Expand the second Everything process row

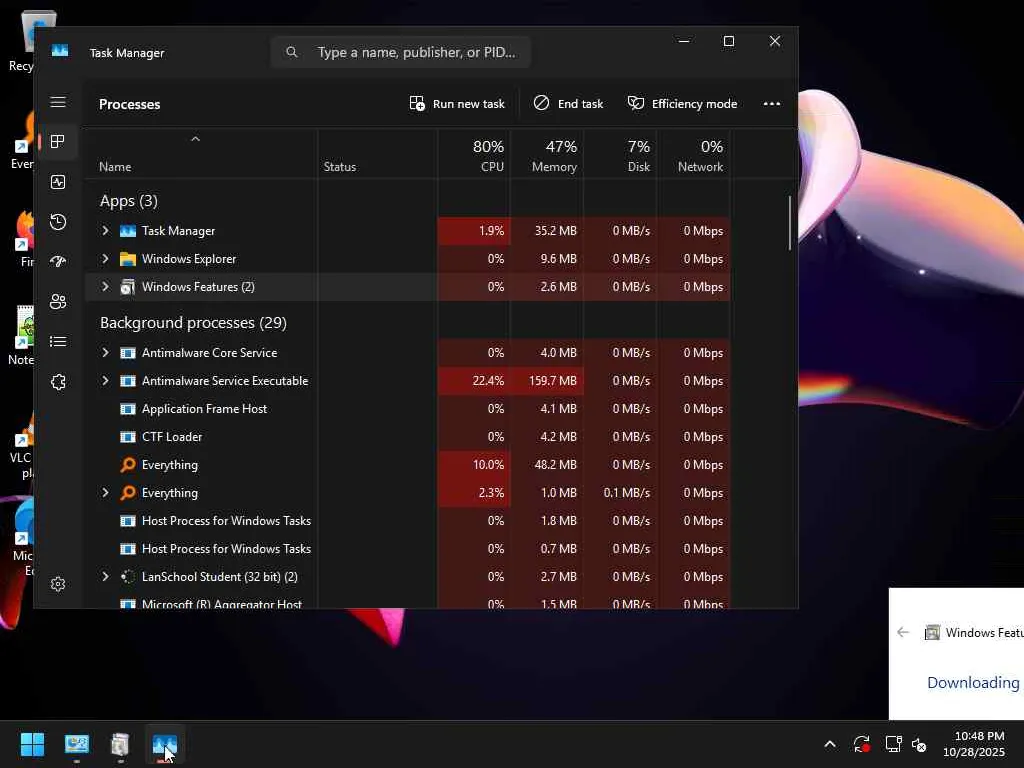pyautogui.click(x=105, y=492)
